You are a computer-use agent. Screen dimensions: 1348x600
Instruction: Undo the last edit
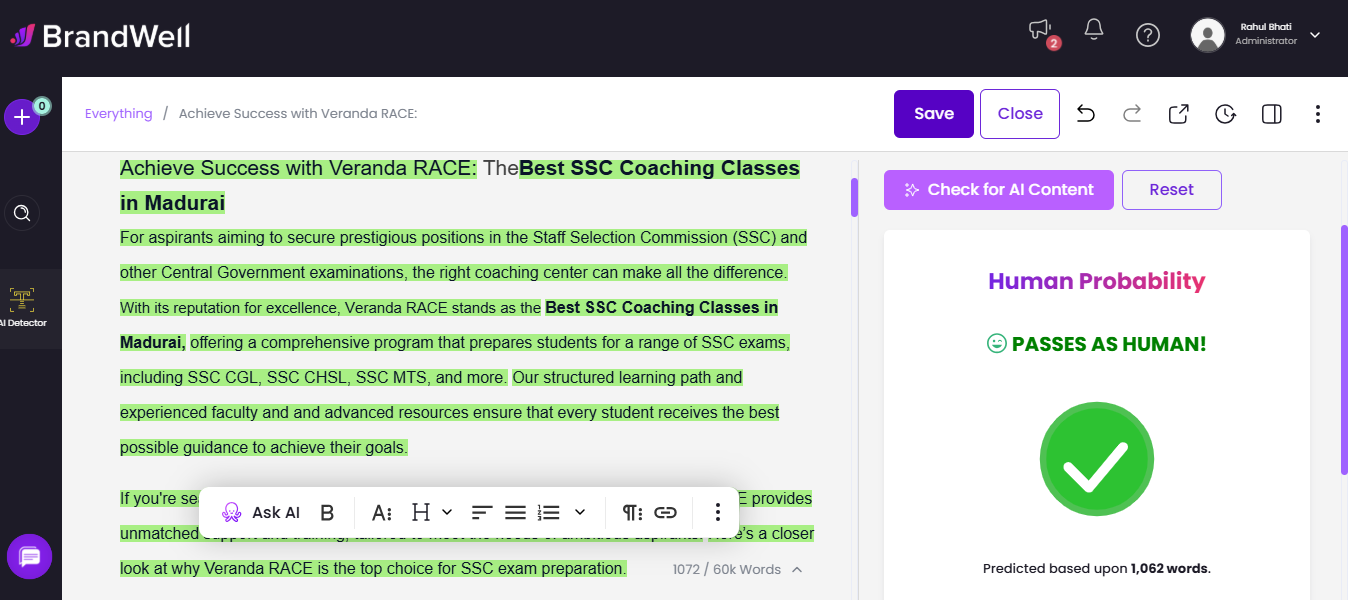[1086, 114]
